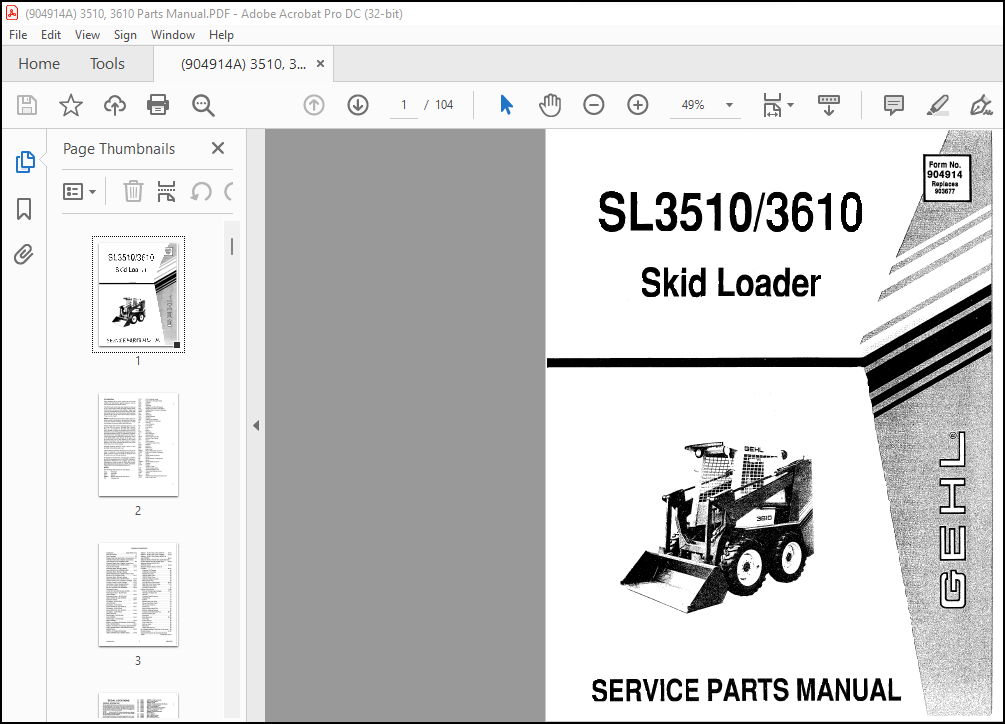Open the Find text magnifier

coord(203,105)
